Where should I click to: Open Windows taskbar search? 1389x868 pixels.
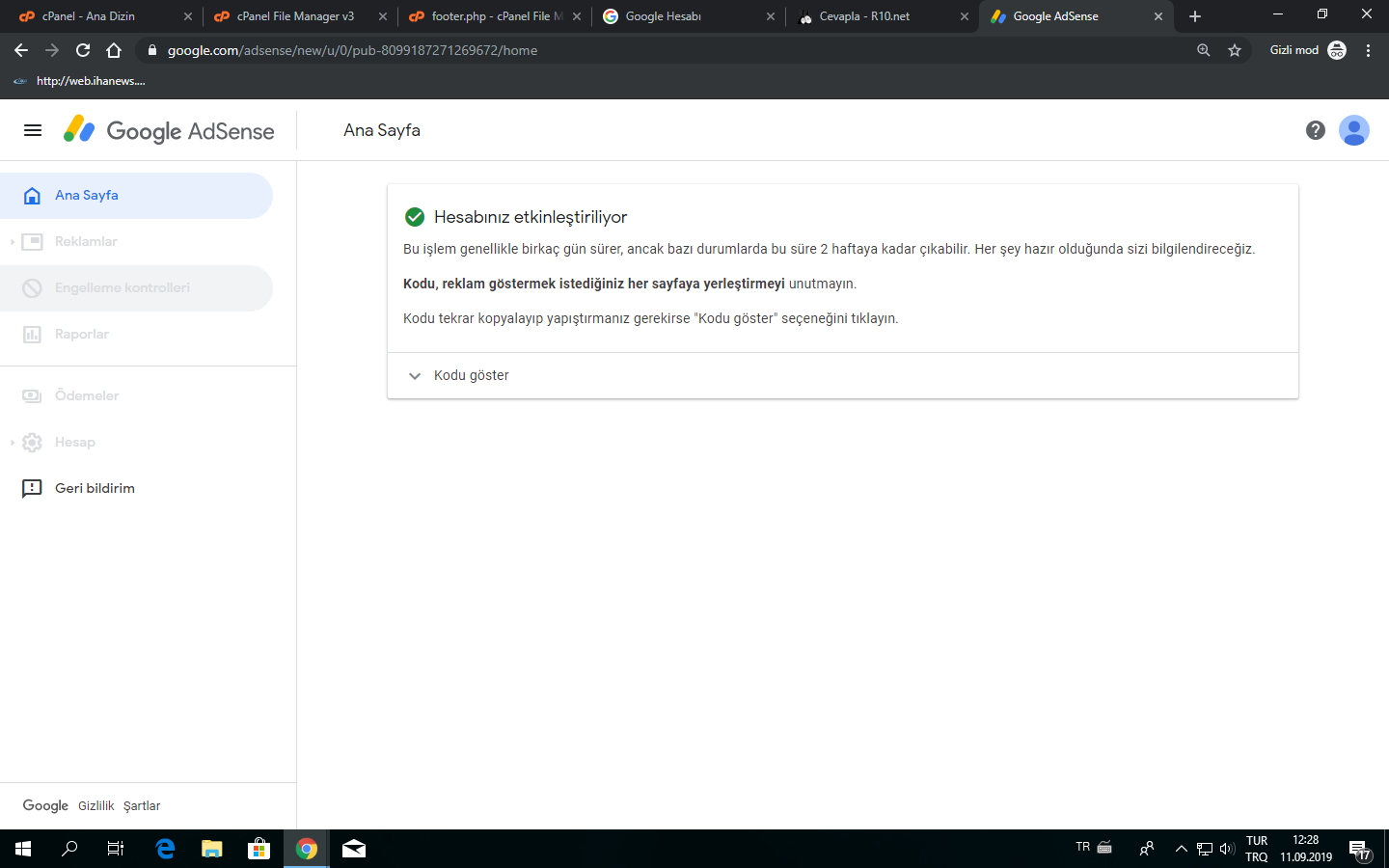pos(69,849)
